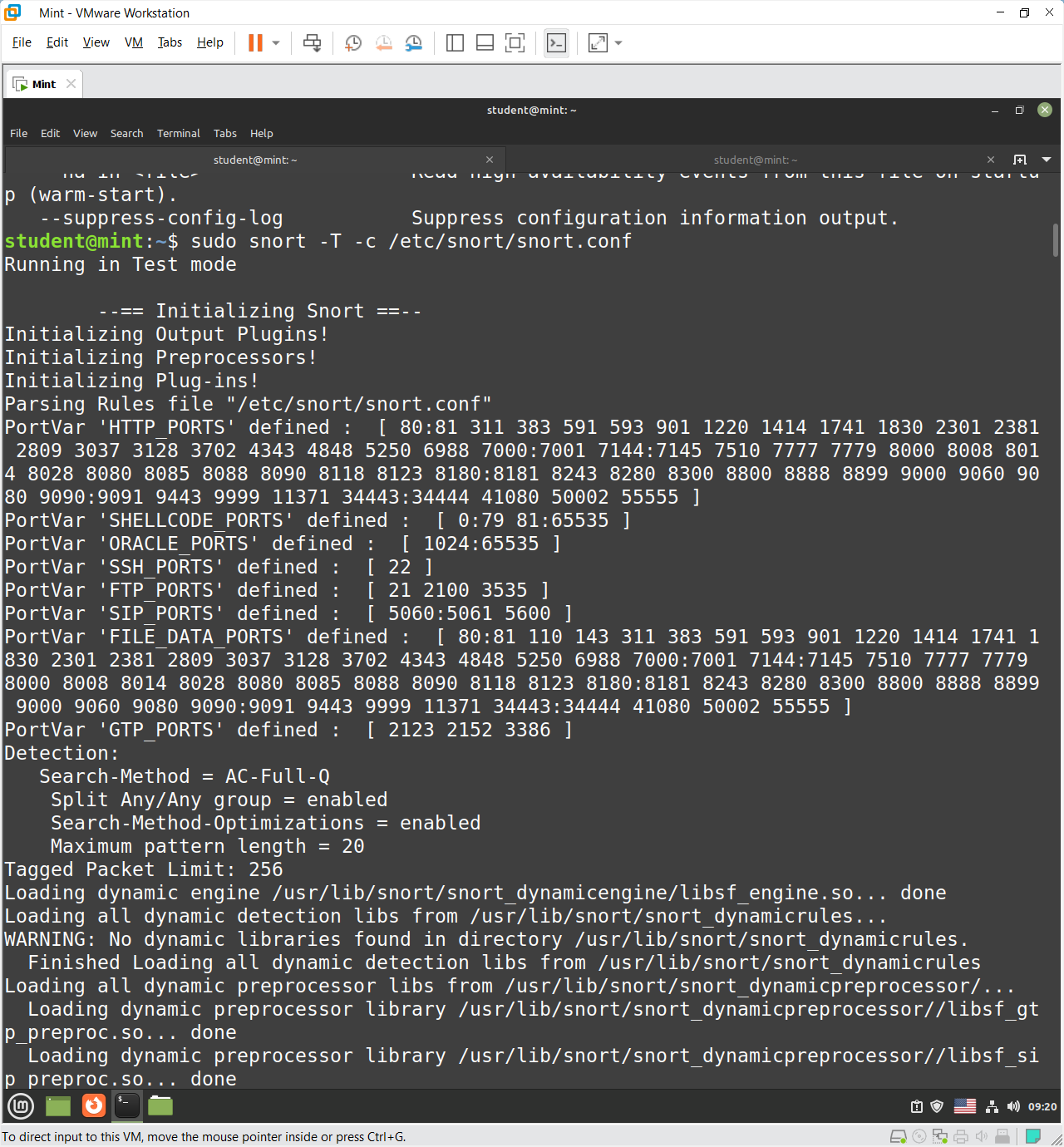Open the console view icon
This screenshot has height=1147, width=1064.
(556, 43)
